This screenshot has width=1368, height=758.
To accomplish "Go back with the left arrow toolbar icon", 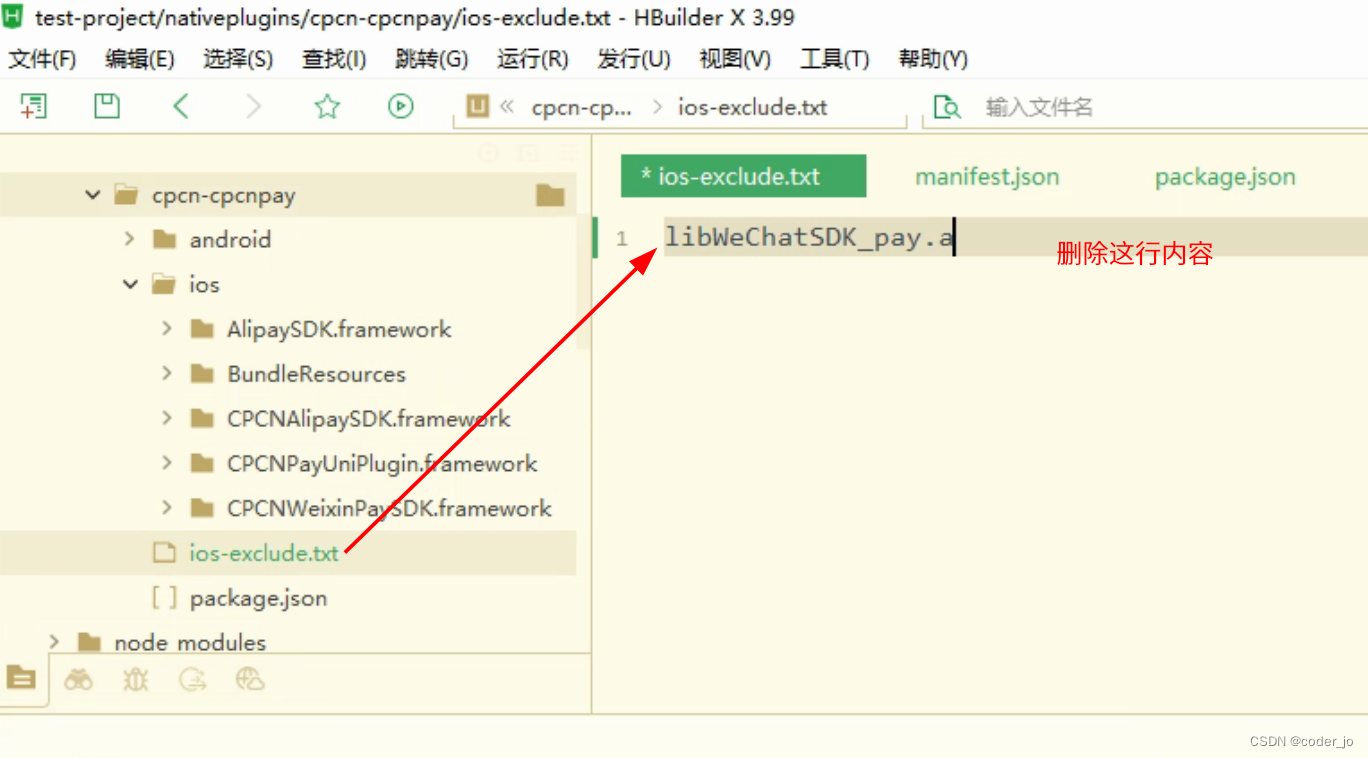I will click(181, 106).
